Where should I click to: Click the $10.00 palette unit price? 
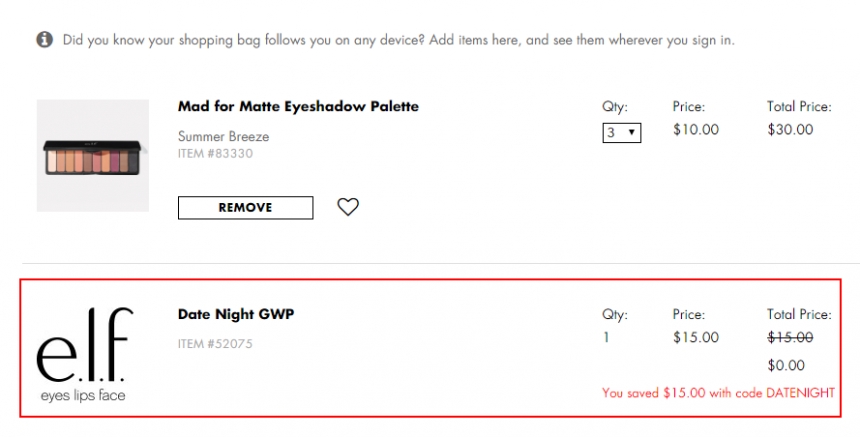point(695,129)
